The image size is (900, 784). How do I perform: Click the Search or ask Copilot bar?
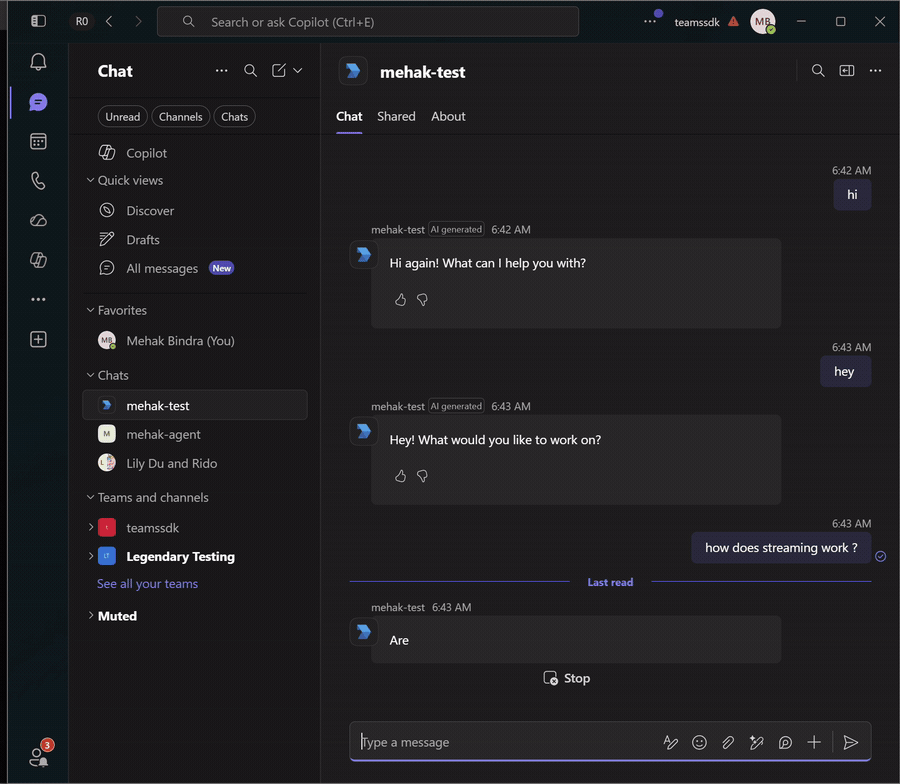coord(368,22)
